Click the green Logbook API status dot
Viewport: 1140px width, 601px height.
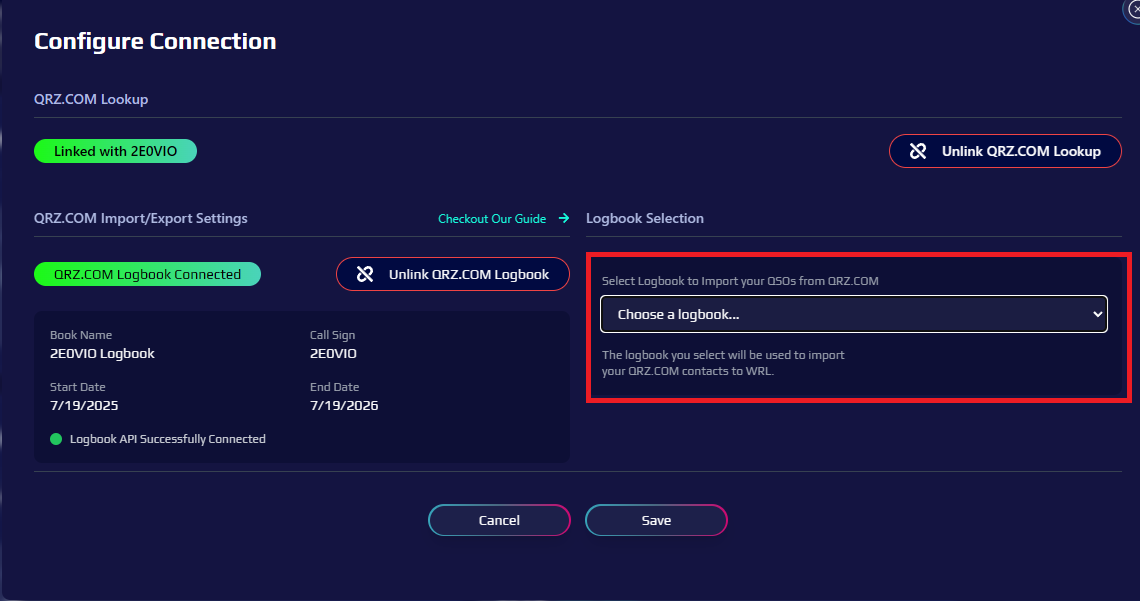[x=56, y=439]
